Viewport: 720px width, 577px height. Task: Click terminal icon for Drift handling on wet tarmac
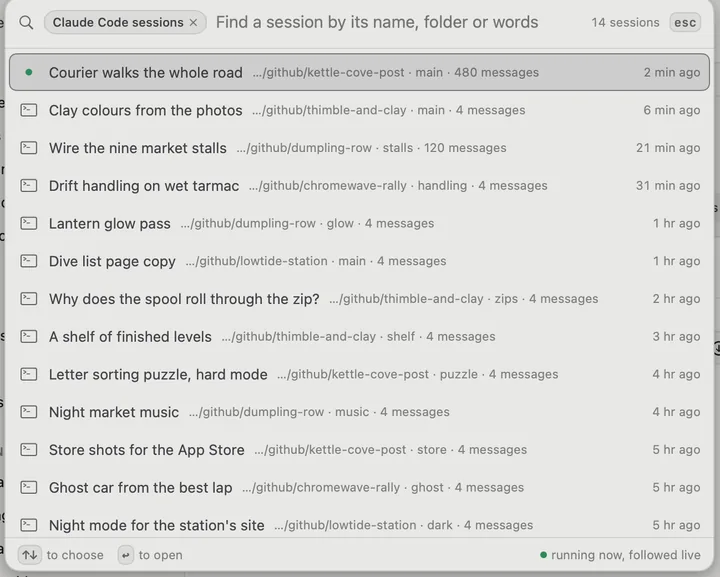[x=28, y=185]
